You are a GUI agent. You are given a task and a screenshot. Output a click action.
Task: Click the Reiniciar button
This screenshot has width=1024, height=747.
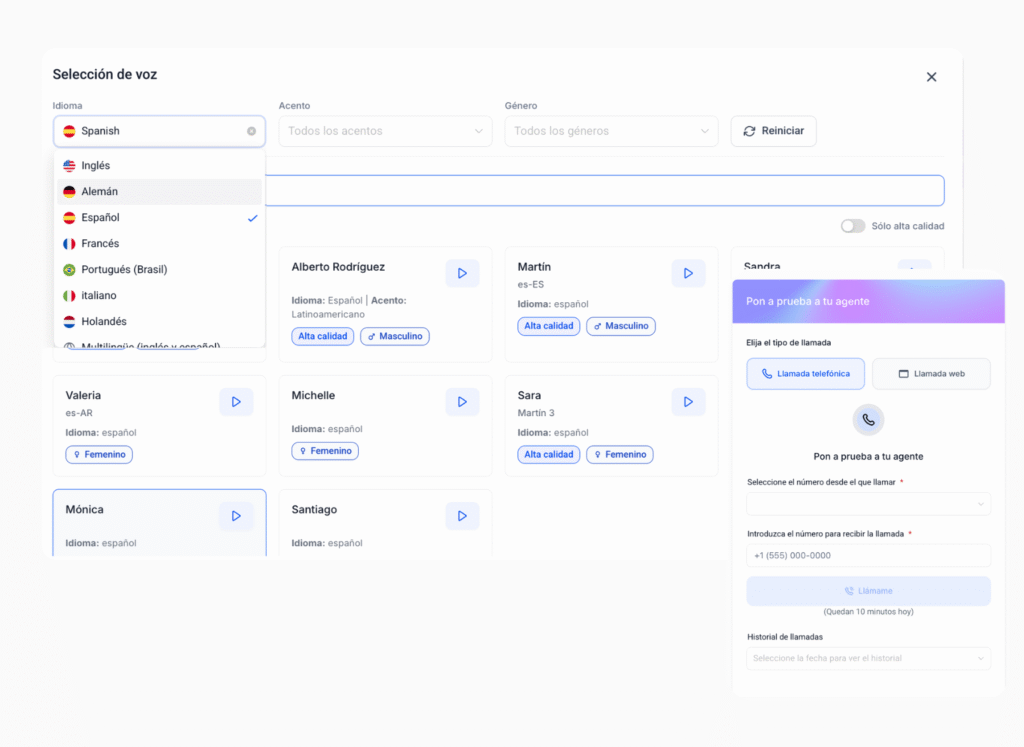tap(774, 131)
